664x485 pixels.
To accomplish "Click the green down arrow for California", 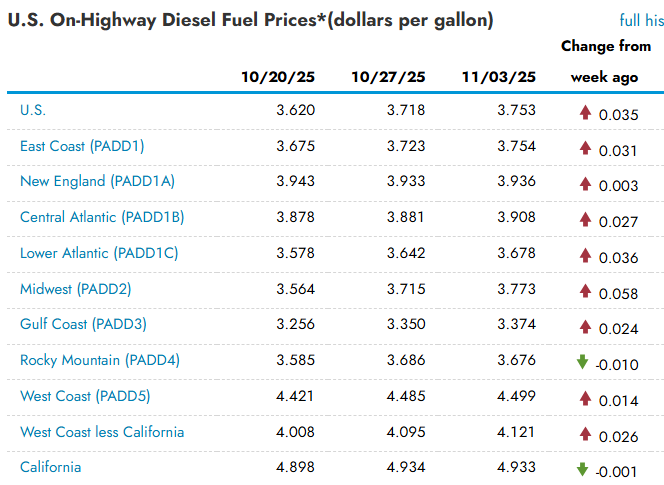I will pyautogui.click(x=583, y=468).
